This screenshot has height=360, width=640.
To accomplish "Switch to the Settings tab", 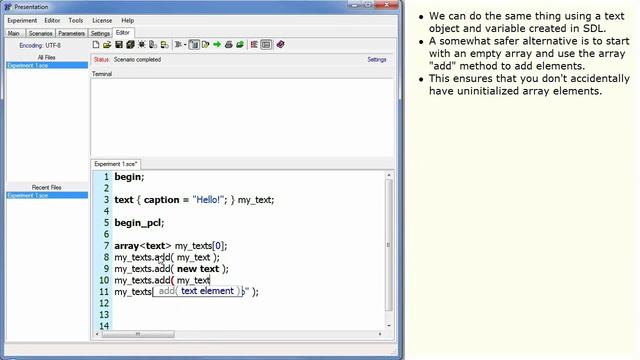I will coord(100,33).
